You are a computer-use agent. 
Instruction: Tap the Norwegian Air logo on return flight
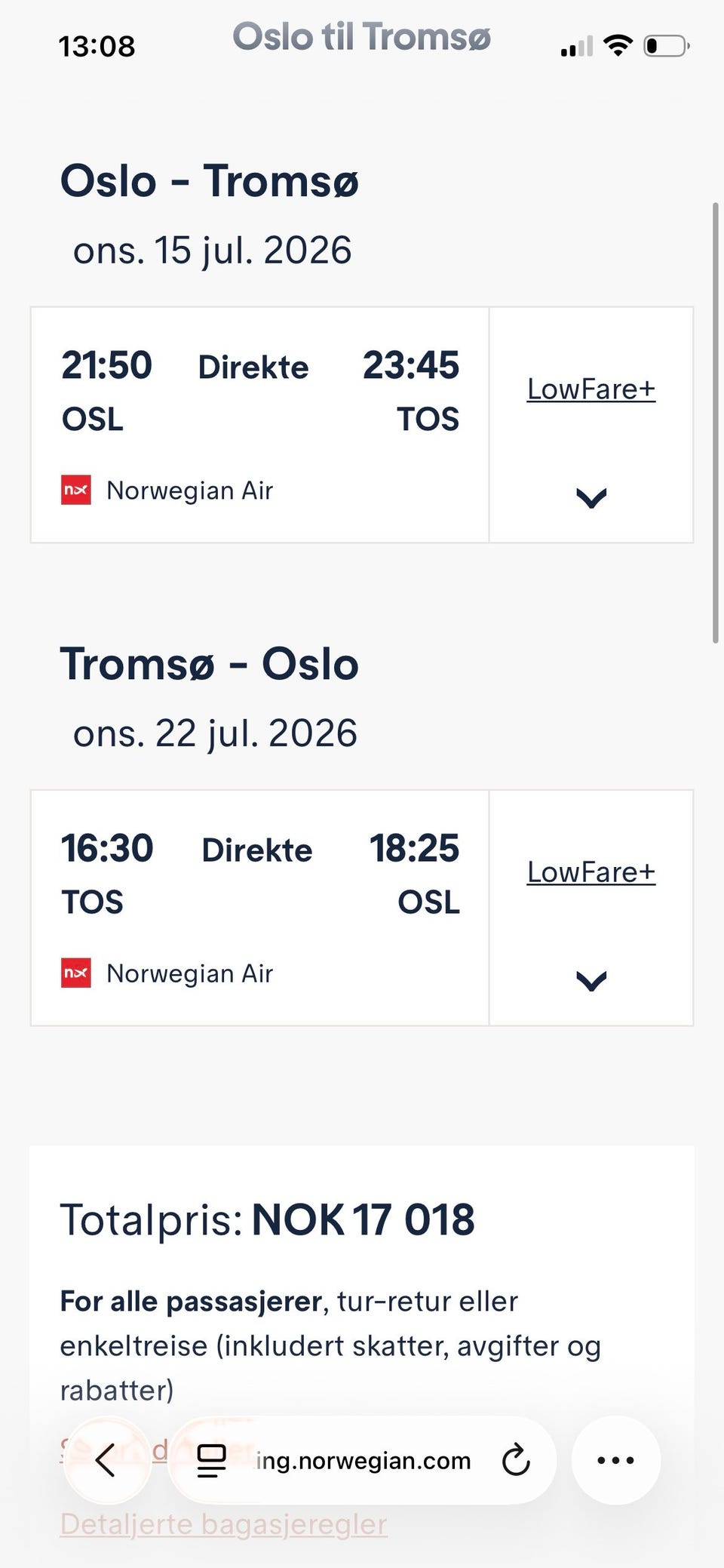pos(76,973)
